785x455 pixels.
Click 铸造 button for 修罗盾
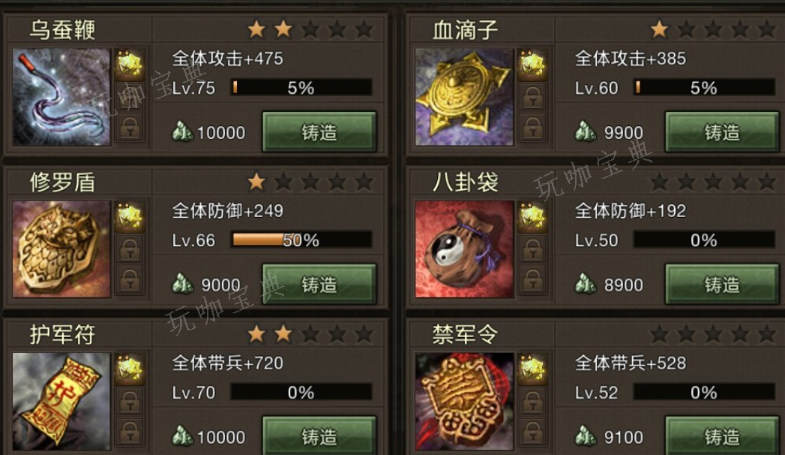(319, 284)
